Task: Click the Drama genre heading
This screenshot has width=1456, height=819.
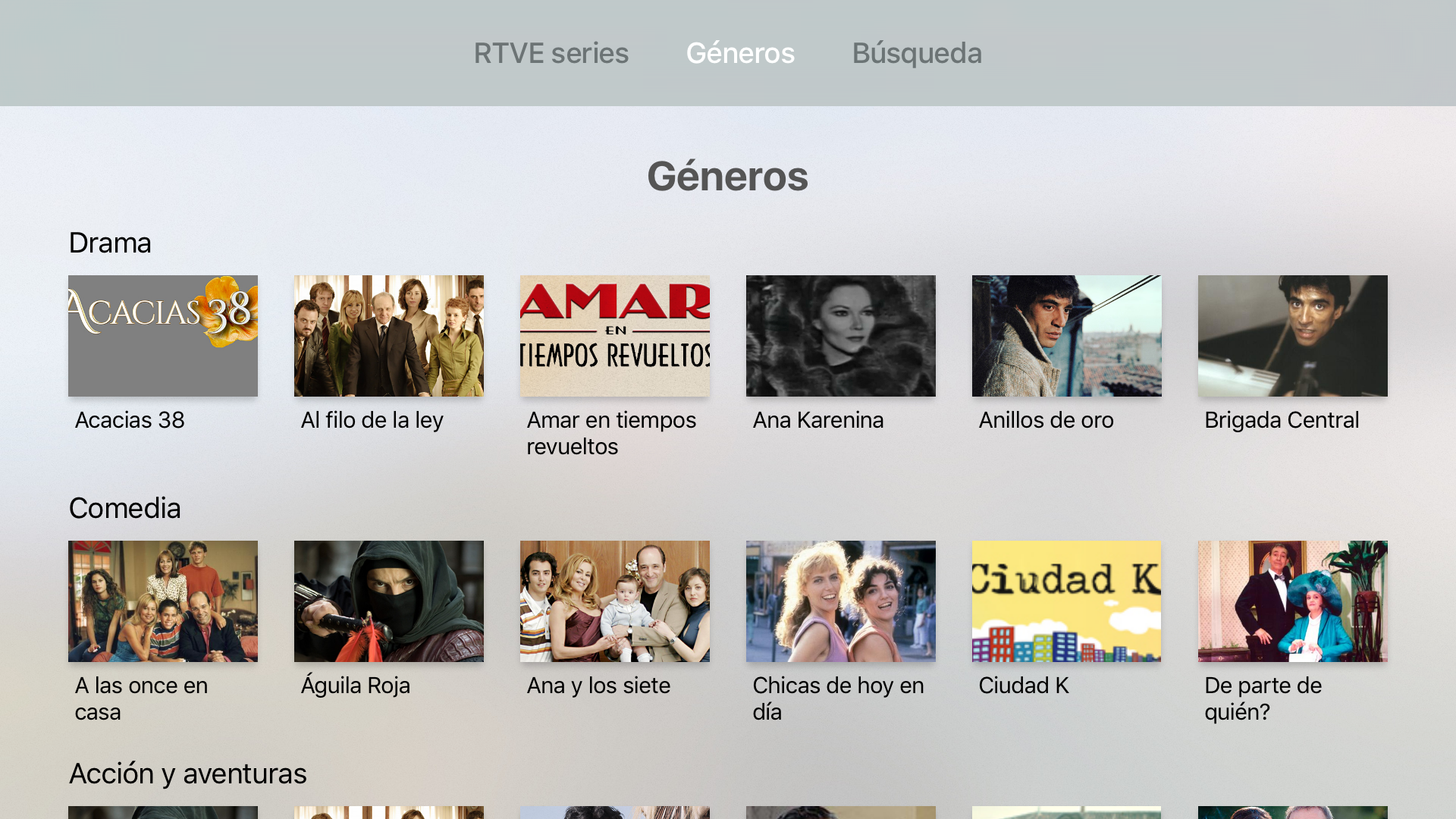Action: [x=110, y=243]
